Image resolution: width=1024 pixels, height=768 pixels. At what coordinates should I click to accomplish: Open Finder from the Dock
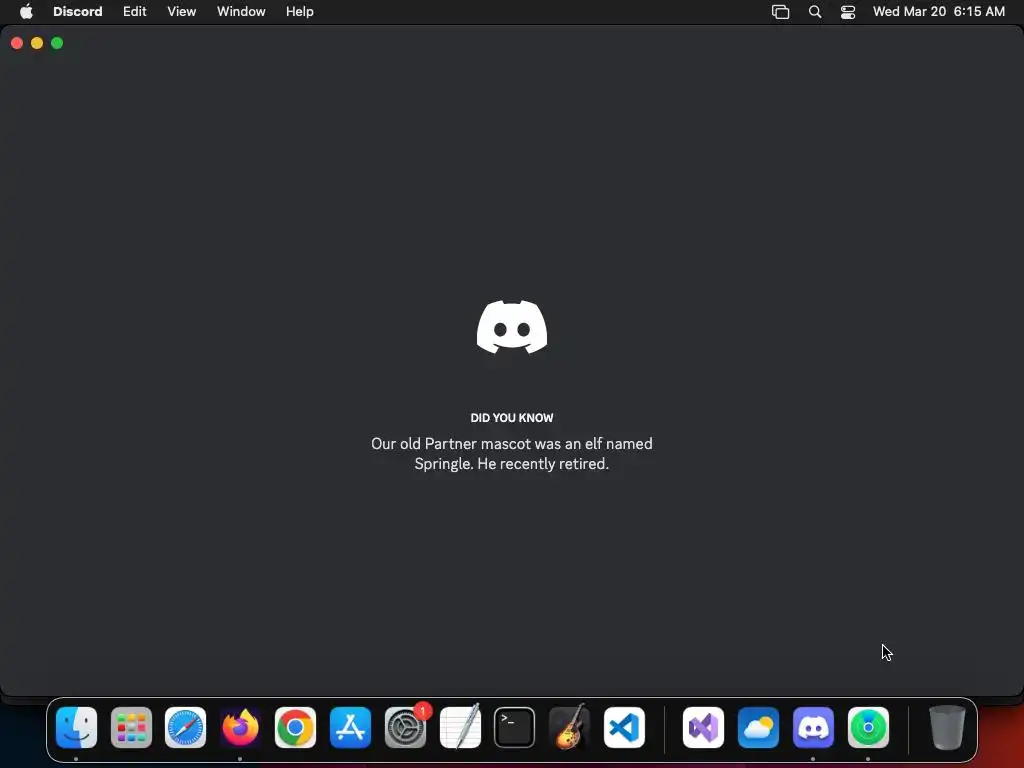point(76,728)
